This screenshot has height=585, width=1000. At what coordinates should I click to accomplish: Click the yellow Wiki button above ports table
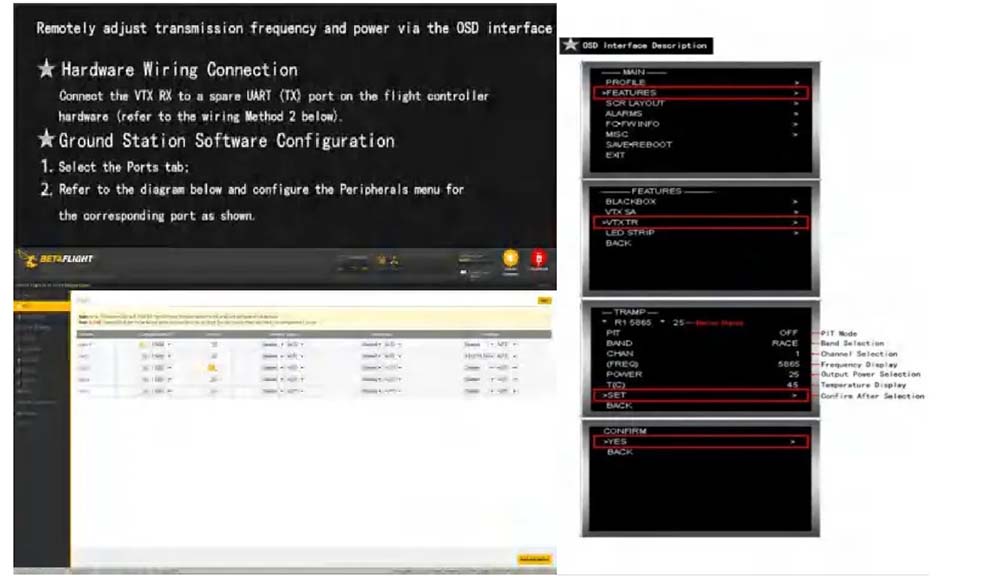544,299
